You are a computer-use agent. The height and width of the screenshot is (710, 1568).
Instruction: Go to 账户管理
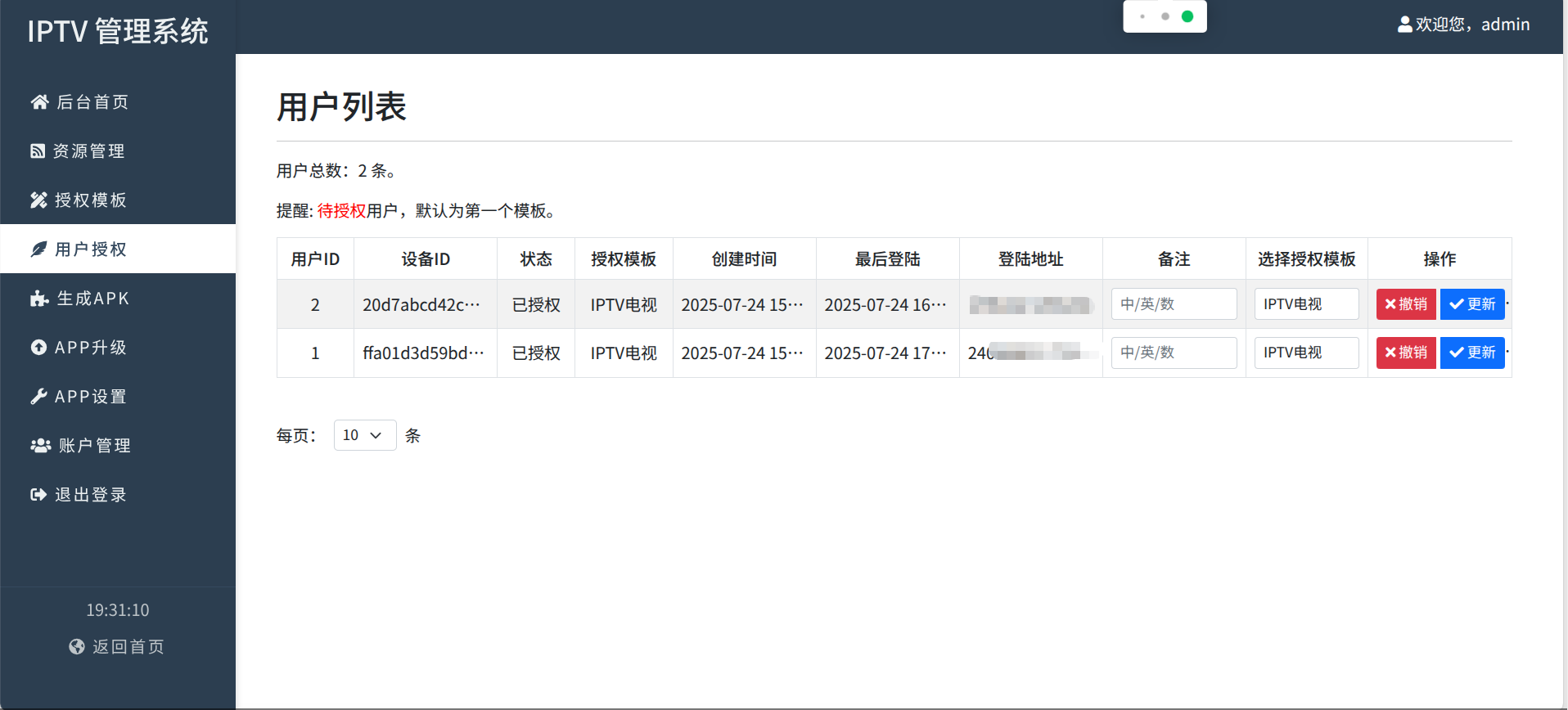coord(118,445)
